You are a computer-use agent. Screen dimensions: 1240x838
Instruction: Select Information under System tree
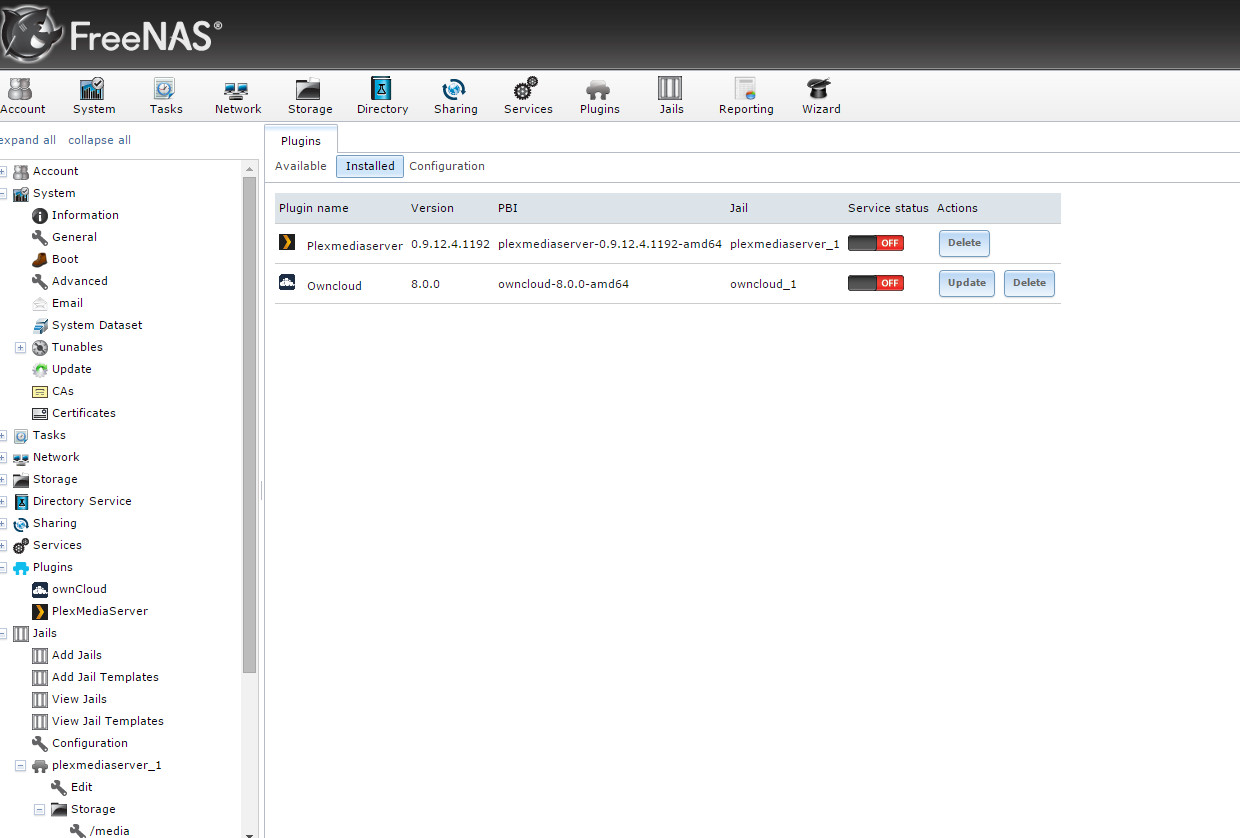tap(85, 215)
